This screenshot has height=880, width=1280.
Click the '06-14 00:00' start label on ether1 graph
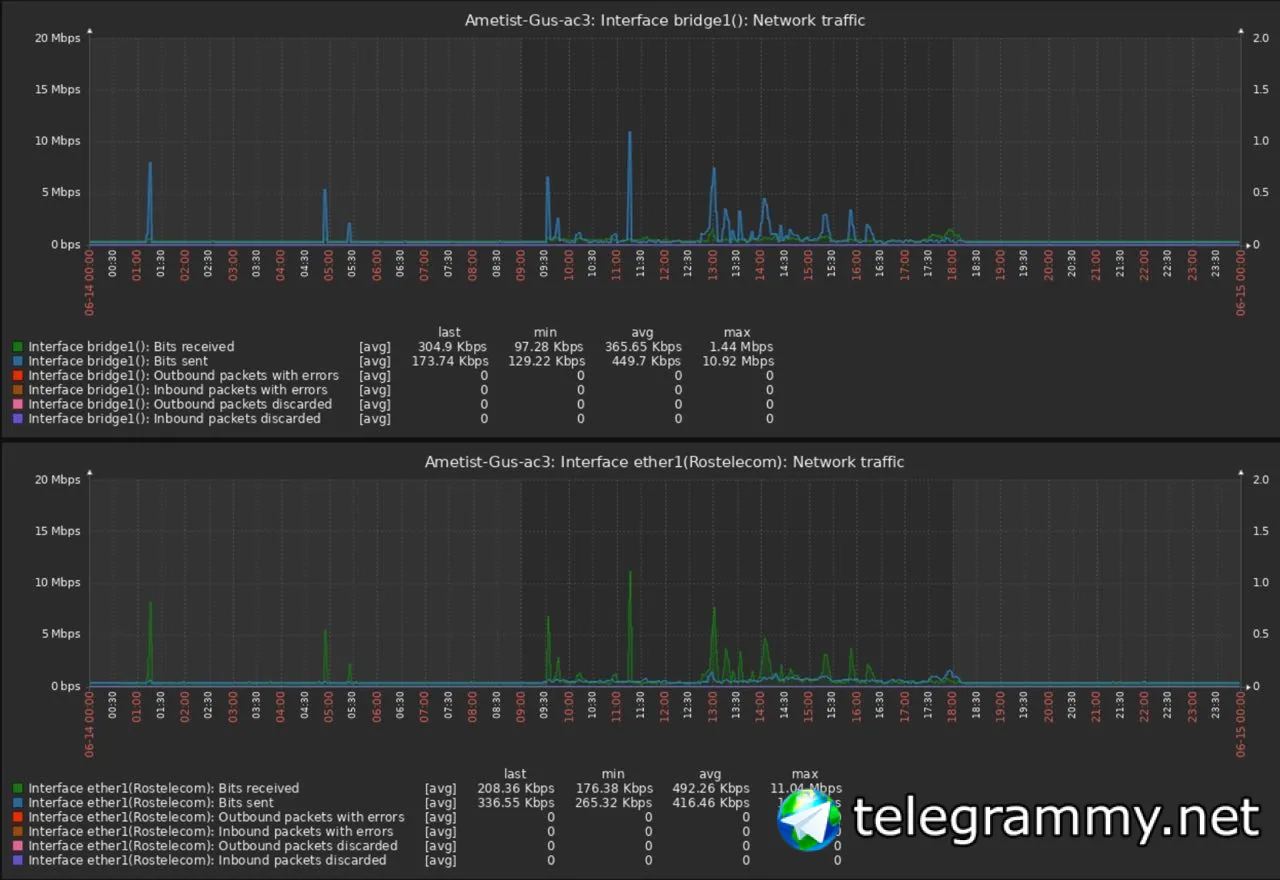tap(90, 725)
